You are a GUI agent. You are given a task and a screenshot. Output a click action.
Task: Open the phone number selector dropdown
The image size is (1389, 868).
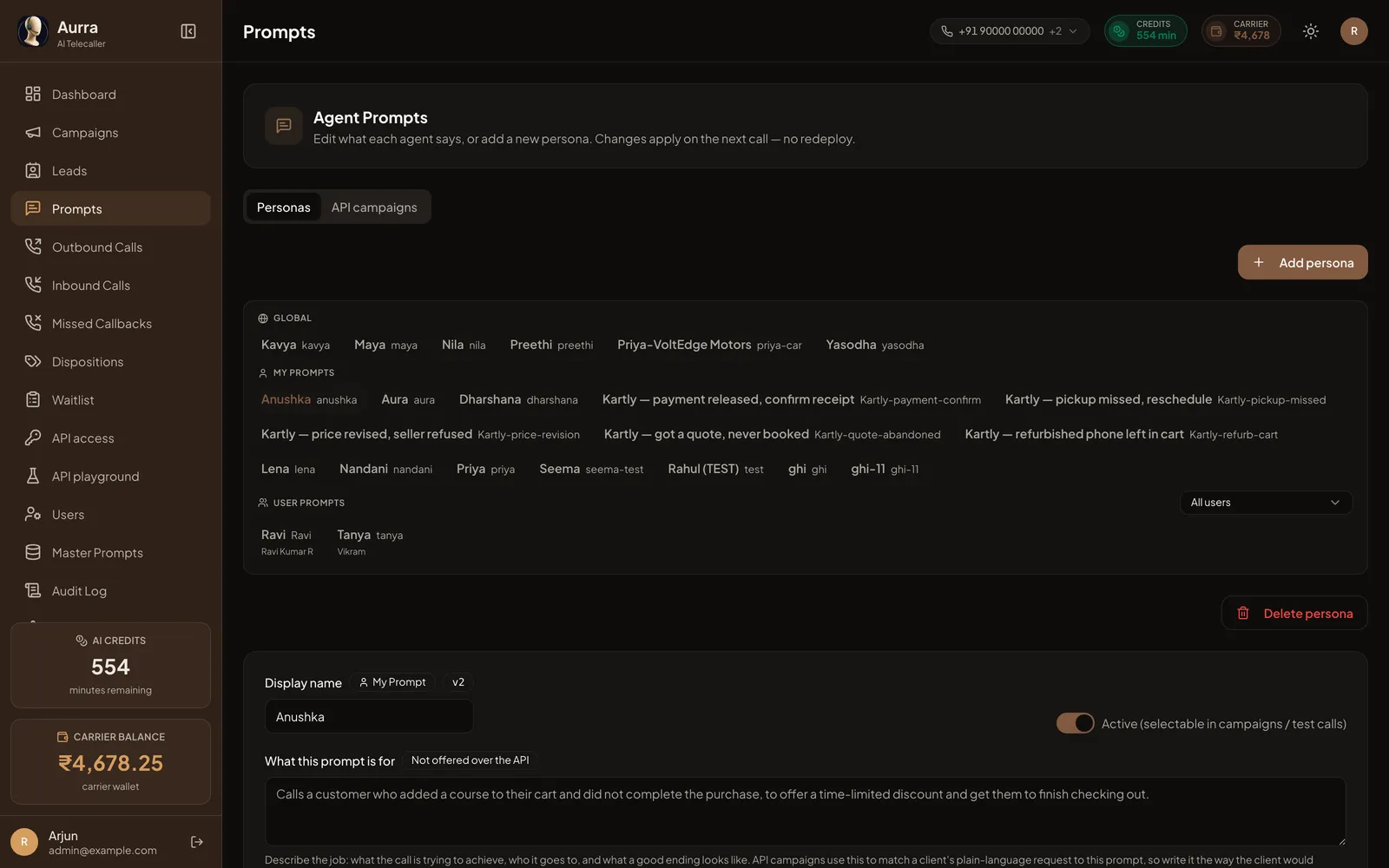(x=1010, y=31)
